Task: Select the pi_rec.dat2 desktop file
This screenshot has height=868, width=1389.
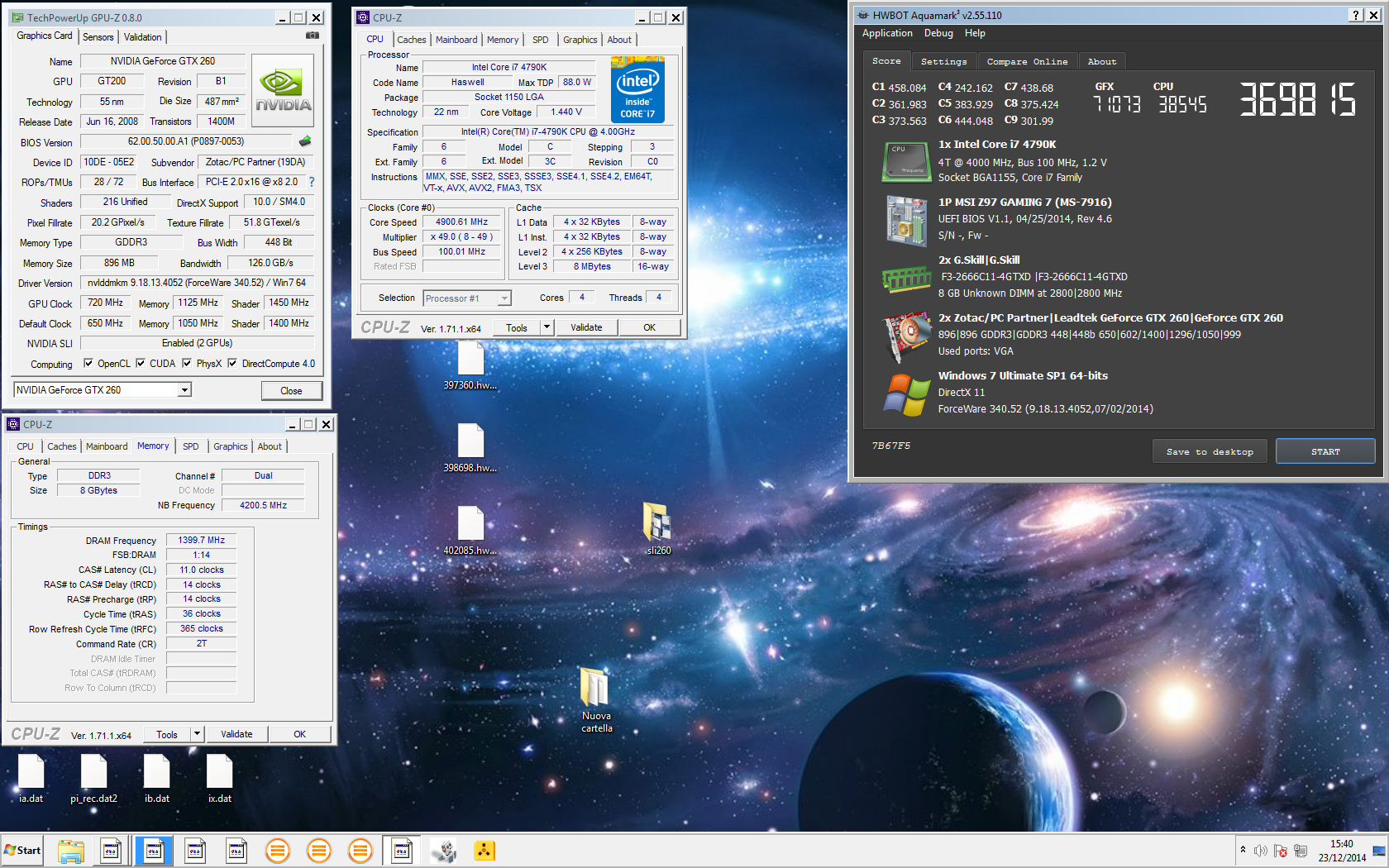Action: point(93,779)
